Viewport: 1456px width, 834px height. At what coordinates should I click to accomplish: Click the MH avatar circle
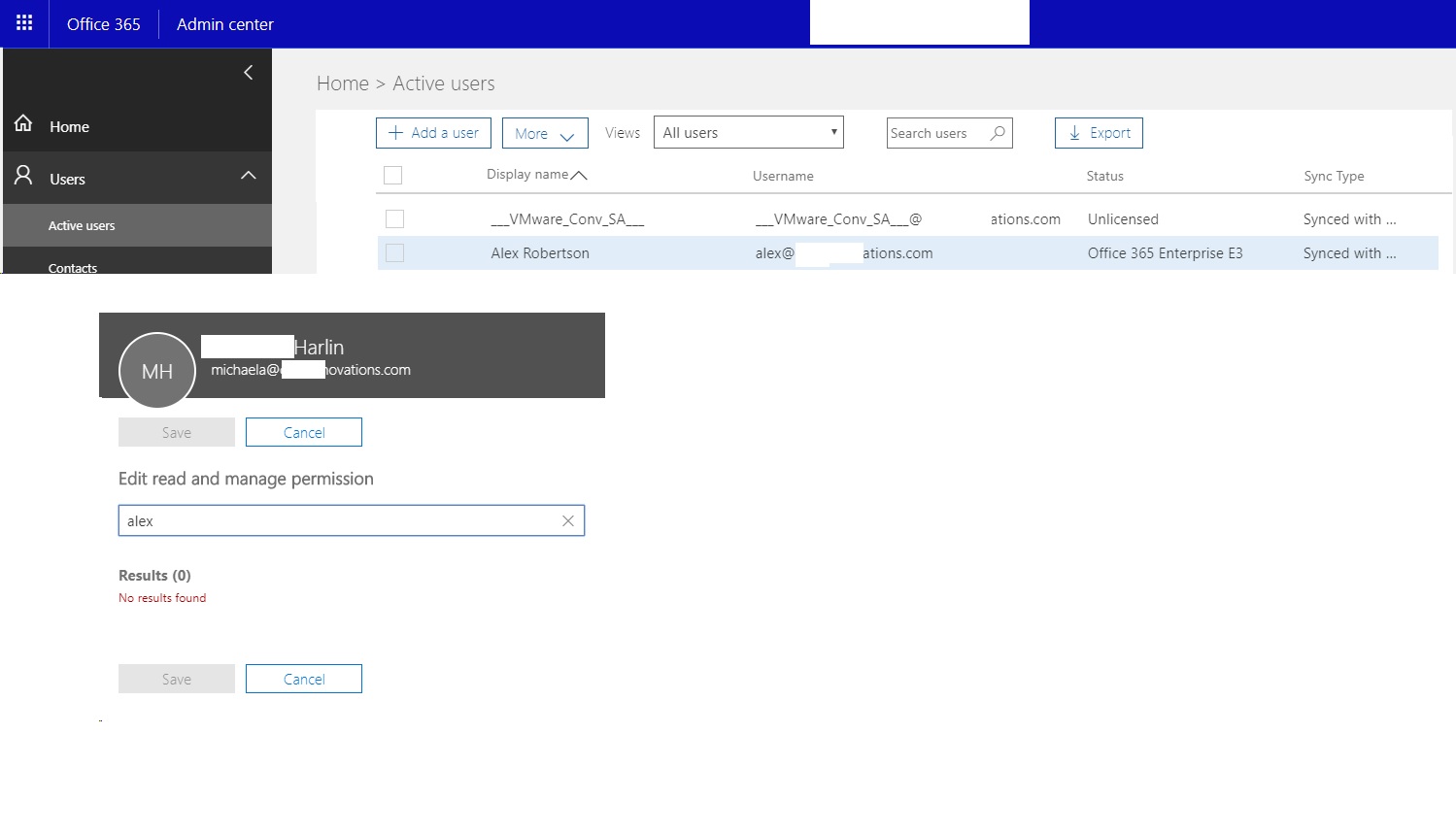156,370
